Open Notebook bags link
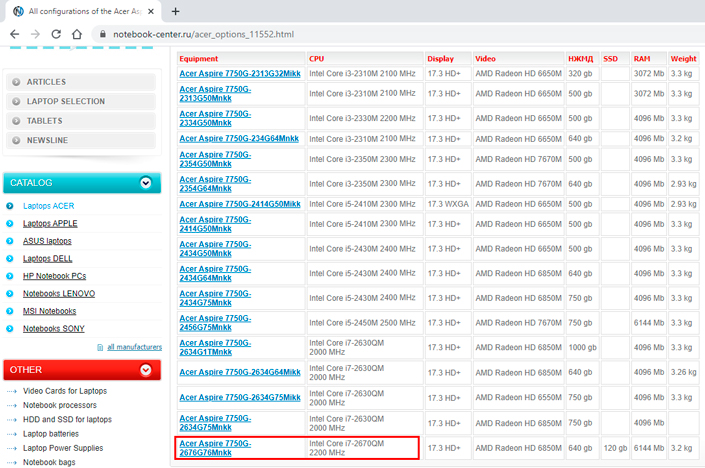705x468 pixels. click(x=49, y=462)
